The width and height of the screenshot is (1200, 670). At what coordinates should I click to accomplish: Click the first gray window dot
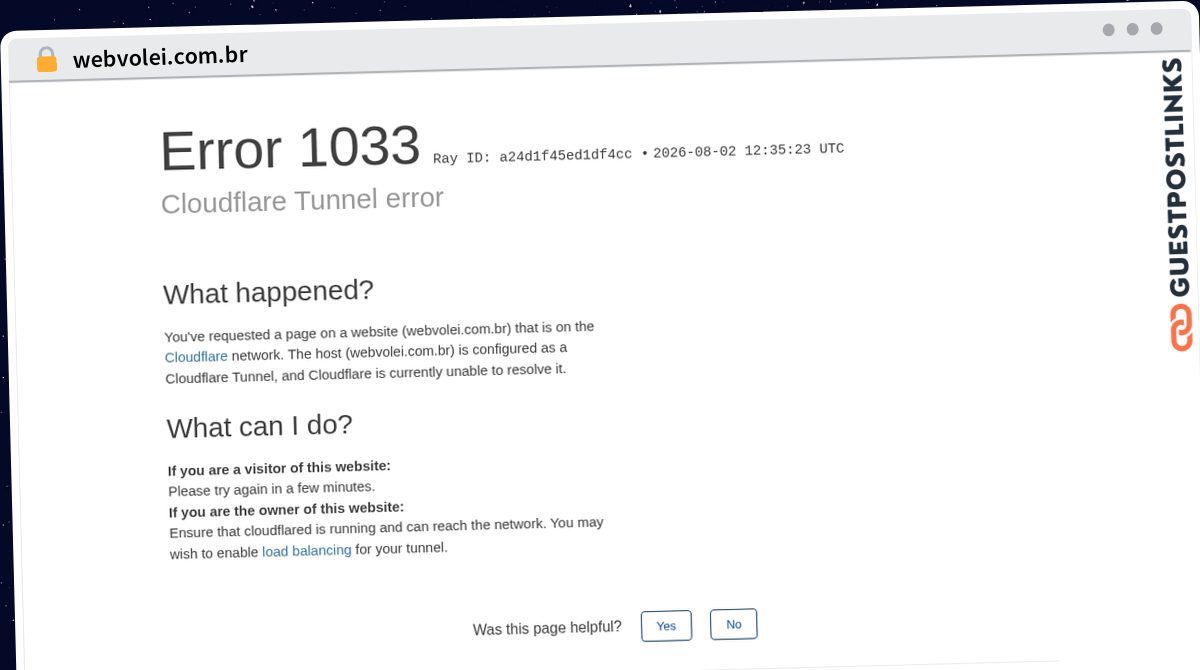(x=1108, y=30)
